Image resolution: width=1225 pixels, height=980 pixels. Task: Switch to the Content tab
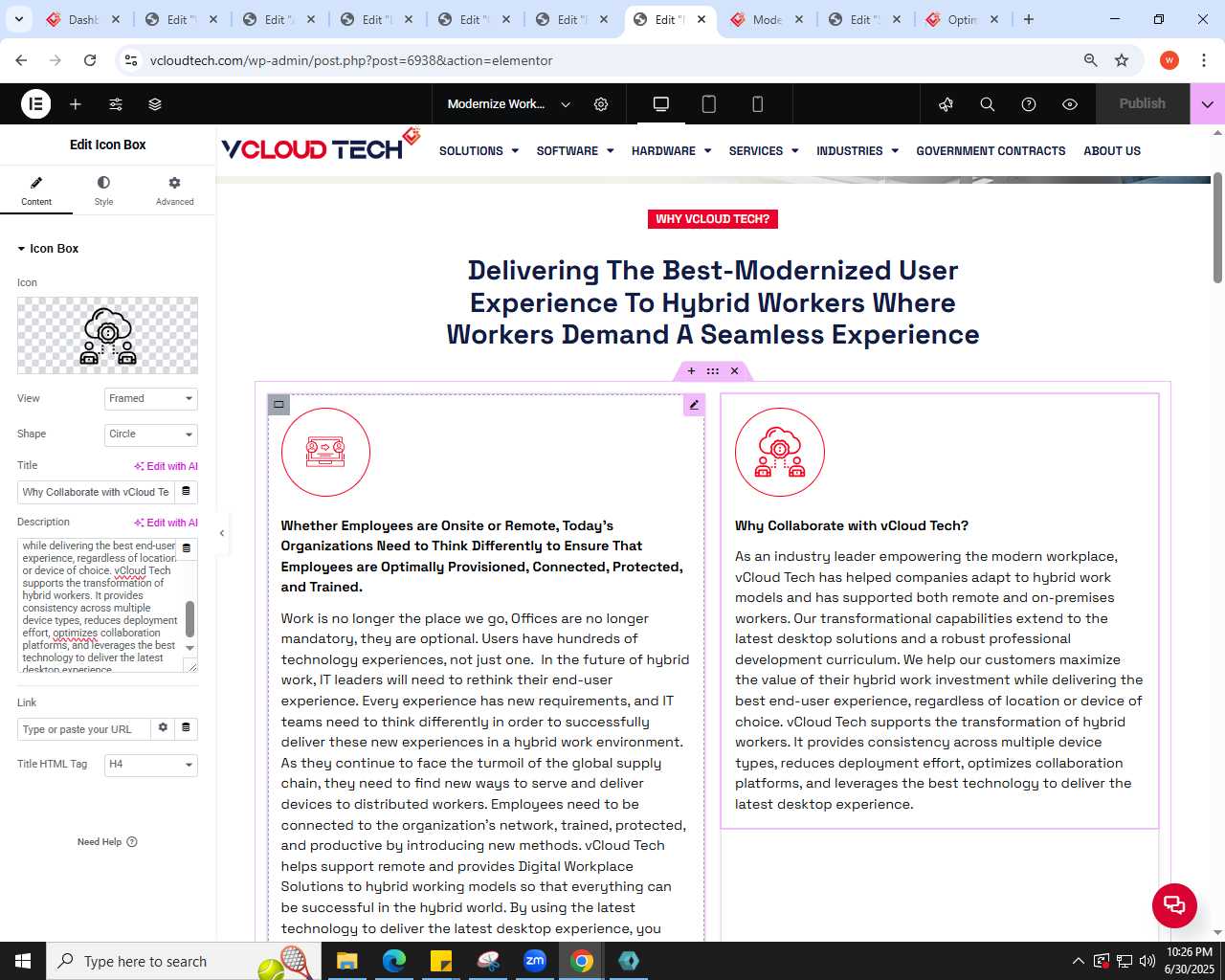(x=36, y=190)
